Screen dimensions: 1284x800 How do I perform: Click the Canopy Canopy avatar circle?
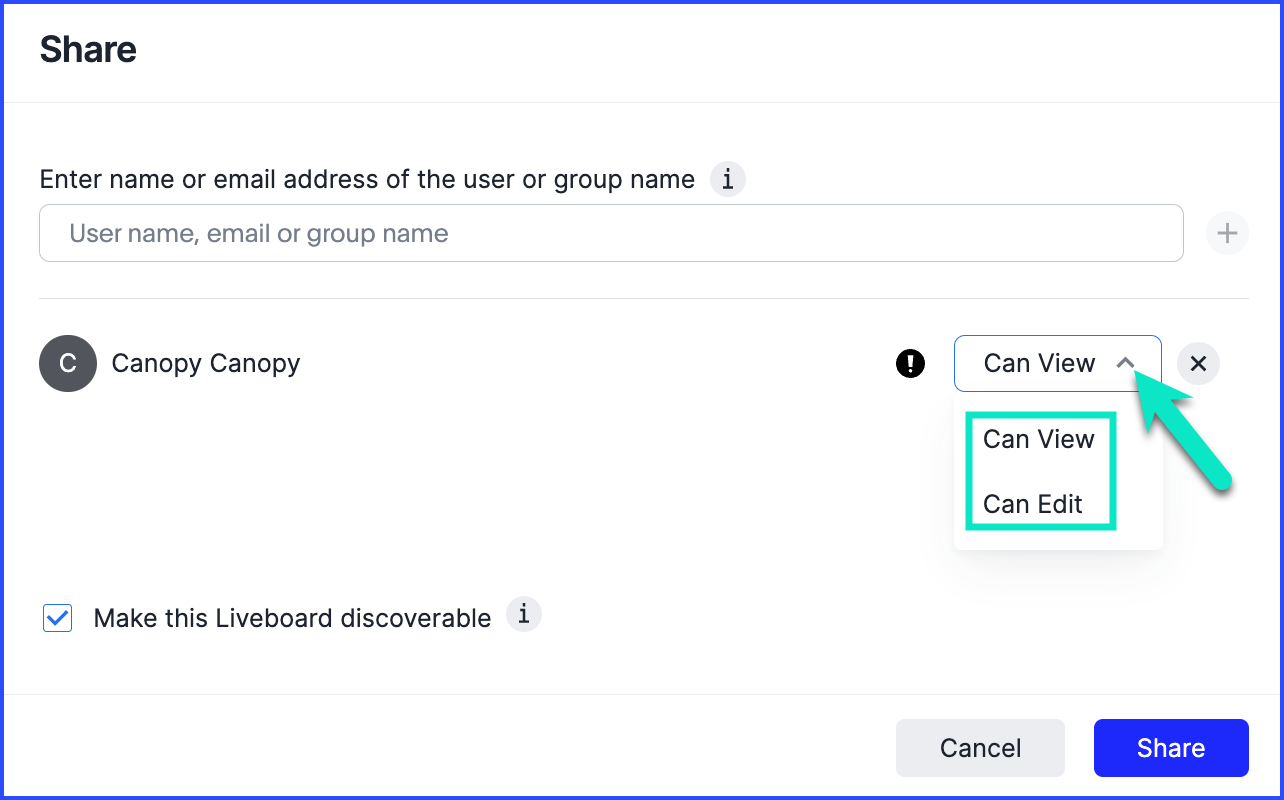(x=68, y=363)
